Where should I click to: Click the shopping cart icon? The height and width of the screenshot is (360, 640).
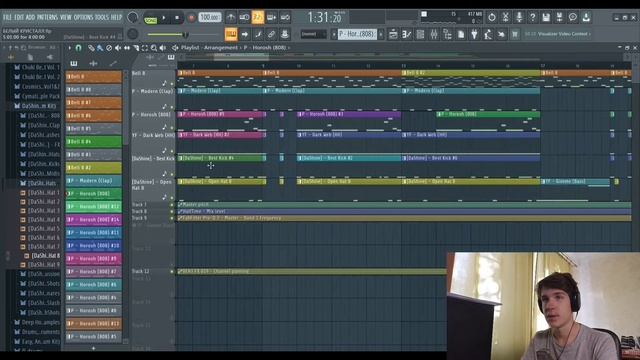coord(515,34)
